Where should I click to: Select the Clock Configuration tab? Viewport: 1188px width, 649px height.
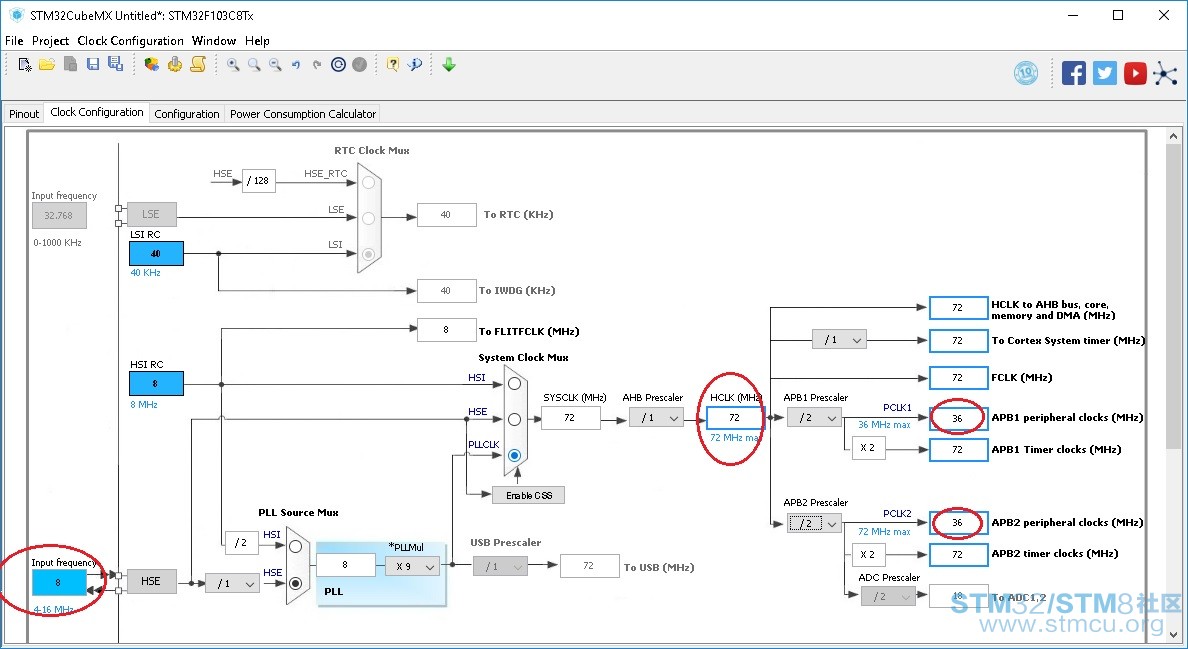tap(97, 112)
